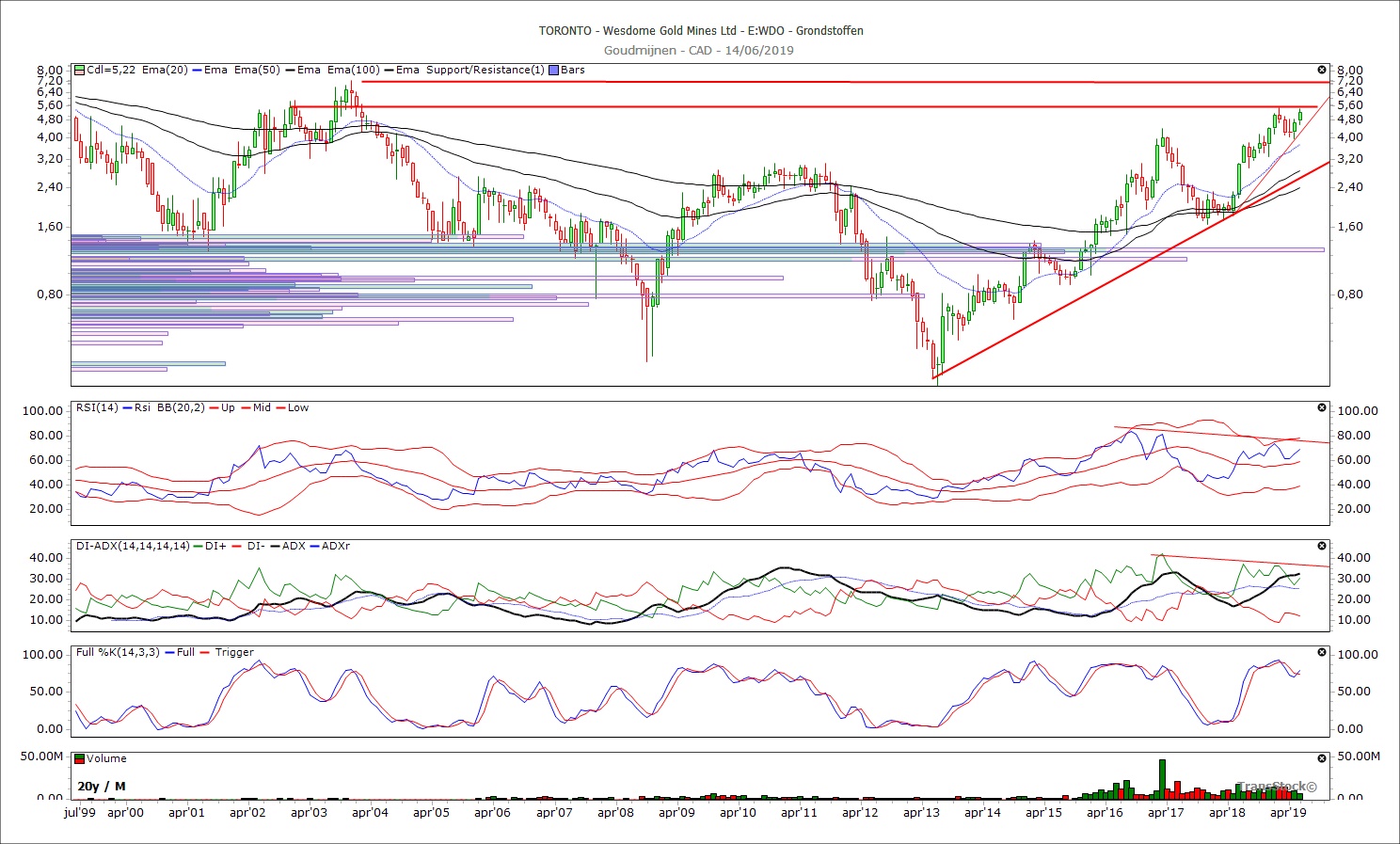Click the 0,80 value on left price axis

click(x=49, y=294)
